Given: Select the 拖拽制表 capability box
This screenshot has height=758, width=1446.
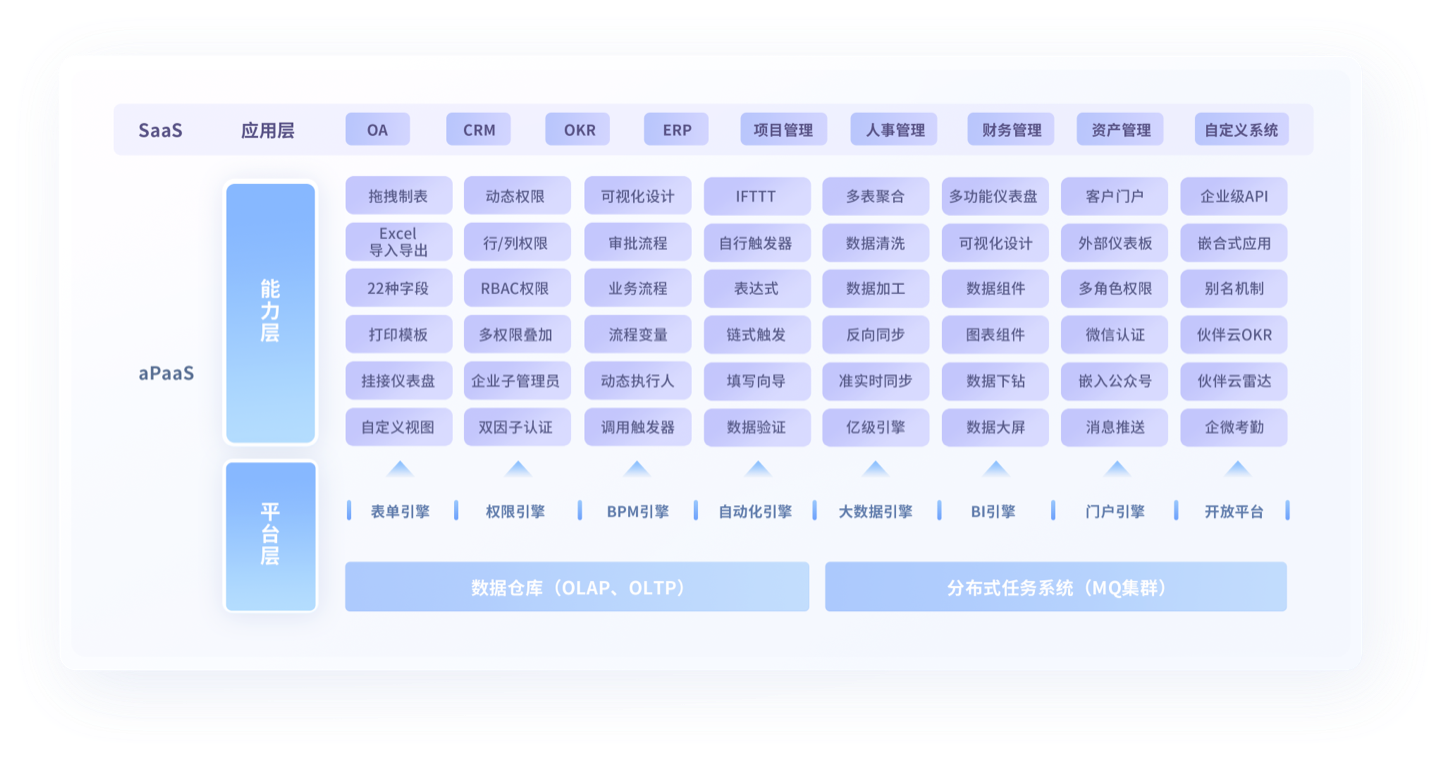Looking at the screenshot, I should pyautogui.click(x=398, y=196).
